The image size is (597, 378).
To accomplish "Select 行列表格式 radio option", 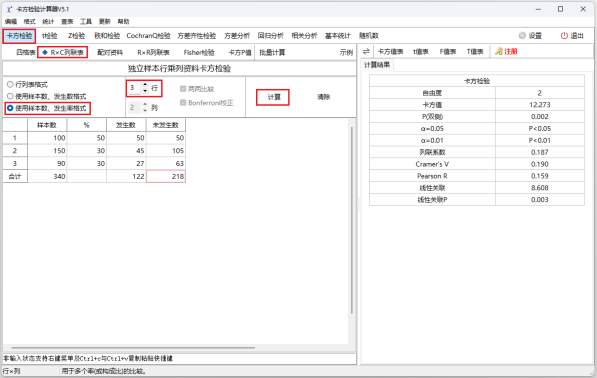I will [10, 85].
